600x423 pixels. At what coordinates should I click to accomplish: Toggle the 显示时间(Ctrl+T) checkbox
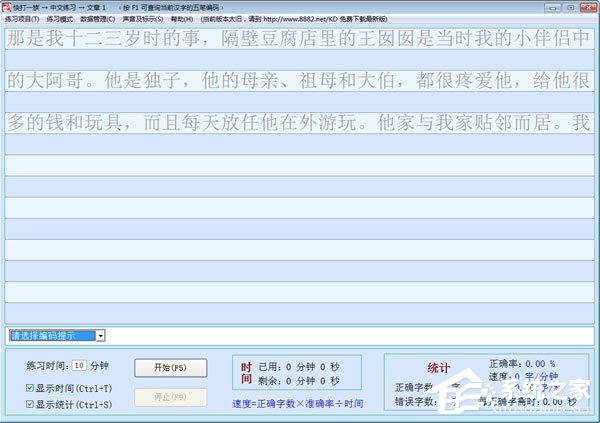pos(30,388)
